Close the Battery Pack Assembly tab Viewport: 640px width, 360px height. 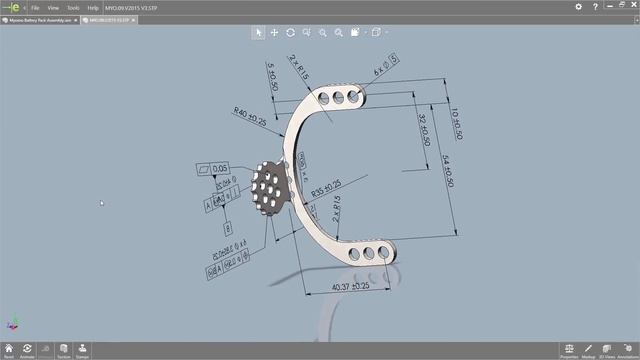[76, 20]
